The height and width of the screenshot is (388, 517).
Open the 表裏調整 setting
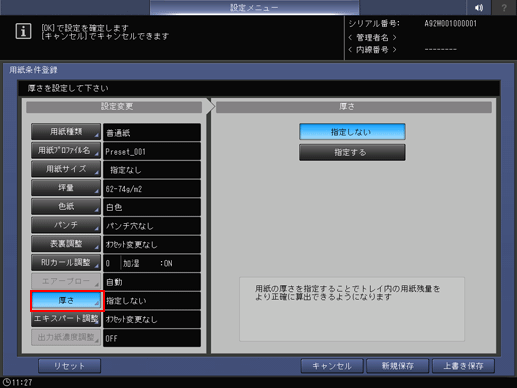click(66, 244)
